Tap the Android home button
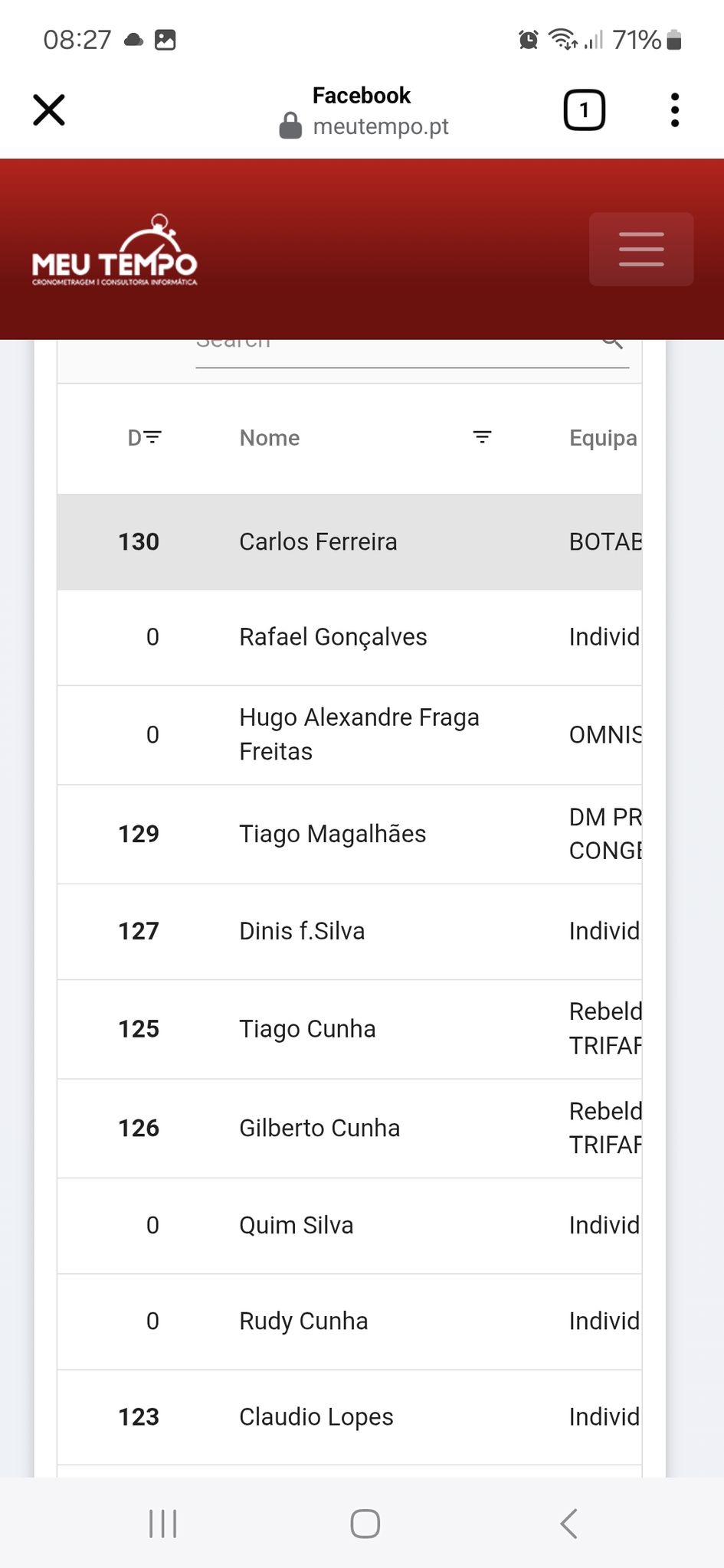Screen dimensions: 724x1568 click(x=365, y=1524)
